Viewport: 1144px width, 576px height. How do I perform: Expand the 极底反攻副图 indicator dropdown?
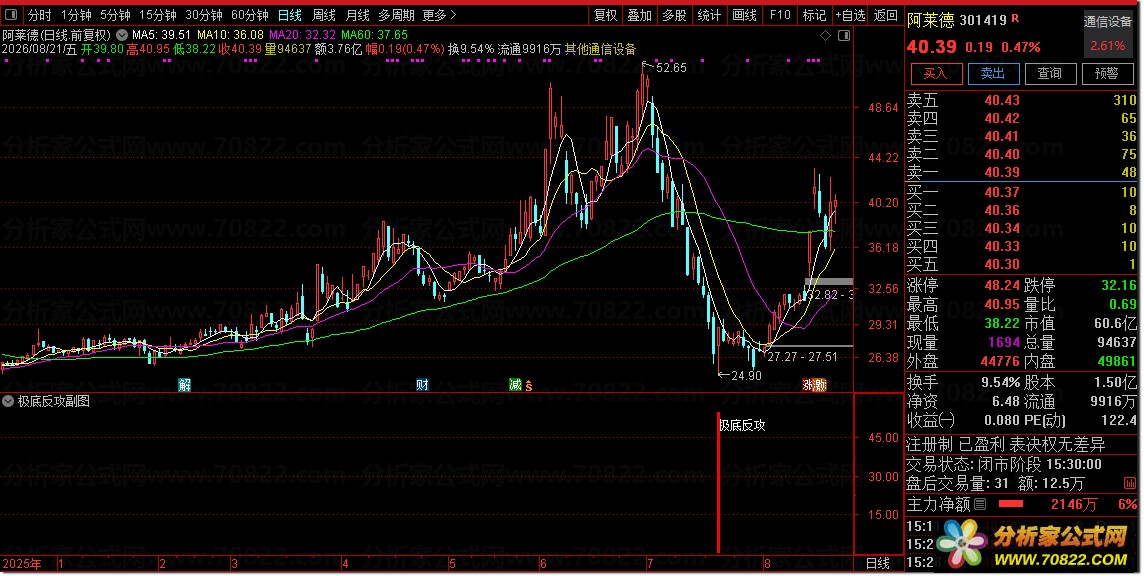[8, 401]
